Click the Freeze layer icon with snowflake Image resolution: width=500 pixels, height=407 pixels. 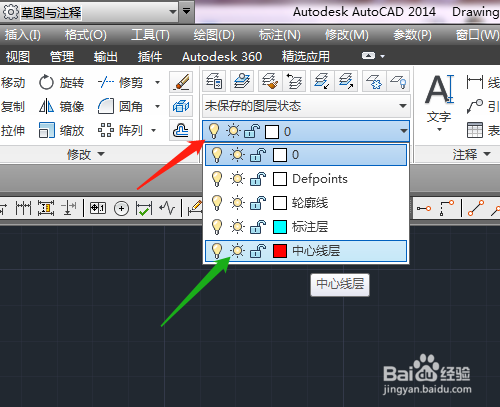coord(374,81)
